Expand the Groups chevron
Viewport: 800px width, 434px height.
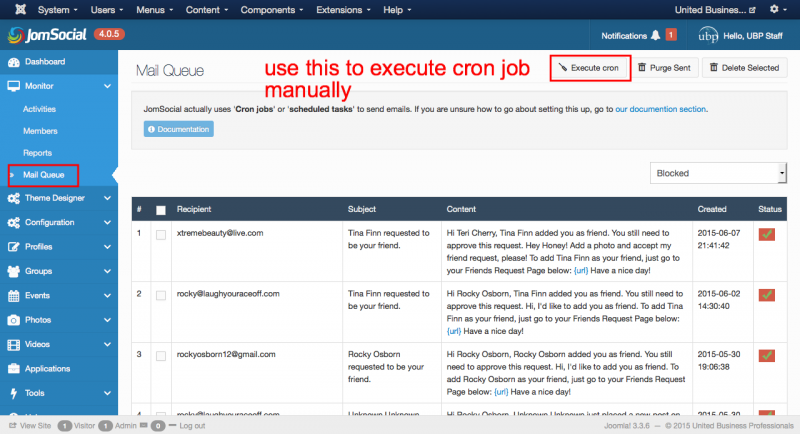click(x=107, y=271)
